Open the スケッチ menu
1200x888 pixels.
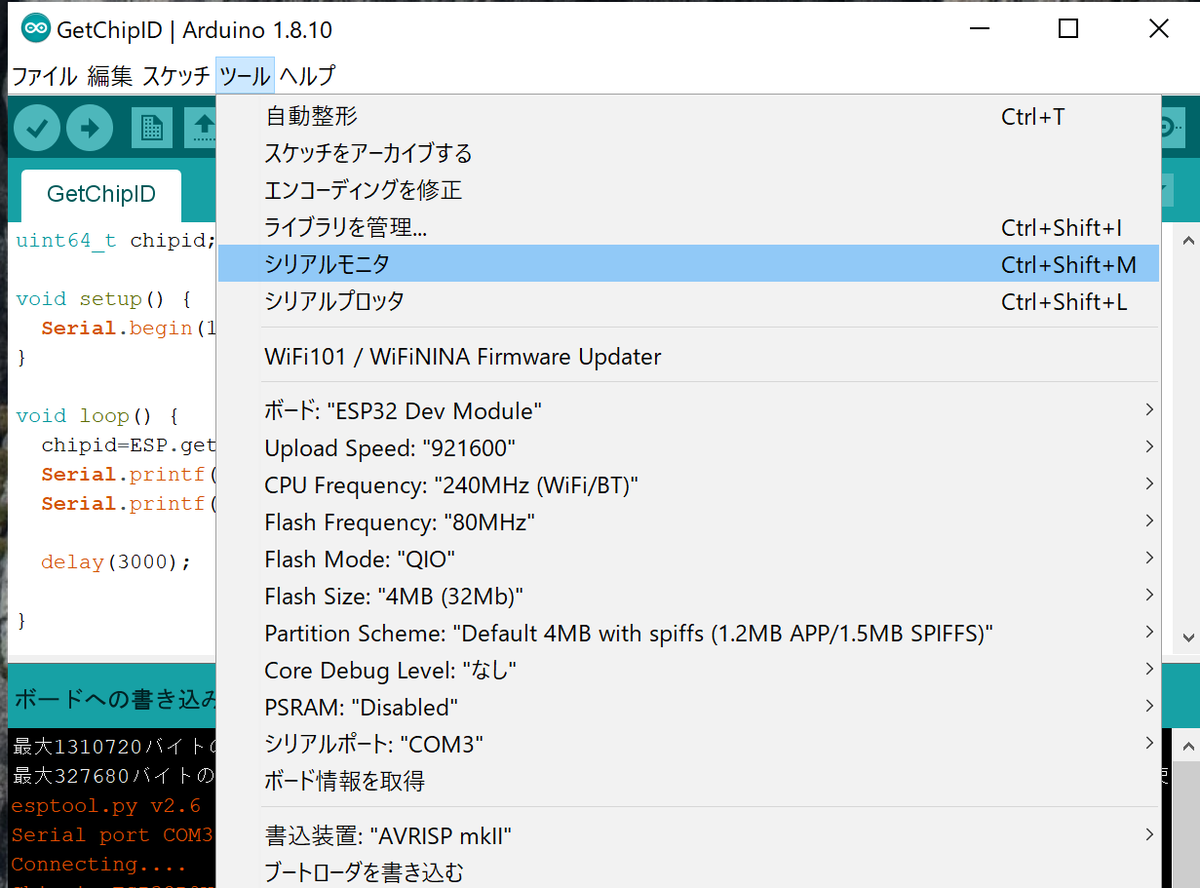(176, 75)
